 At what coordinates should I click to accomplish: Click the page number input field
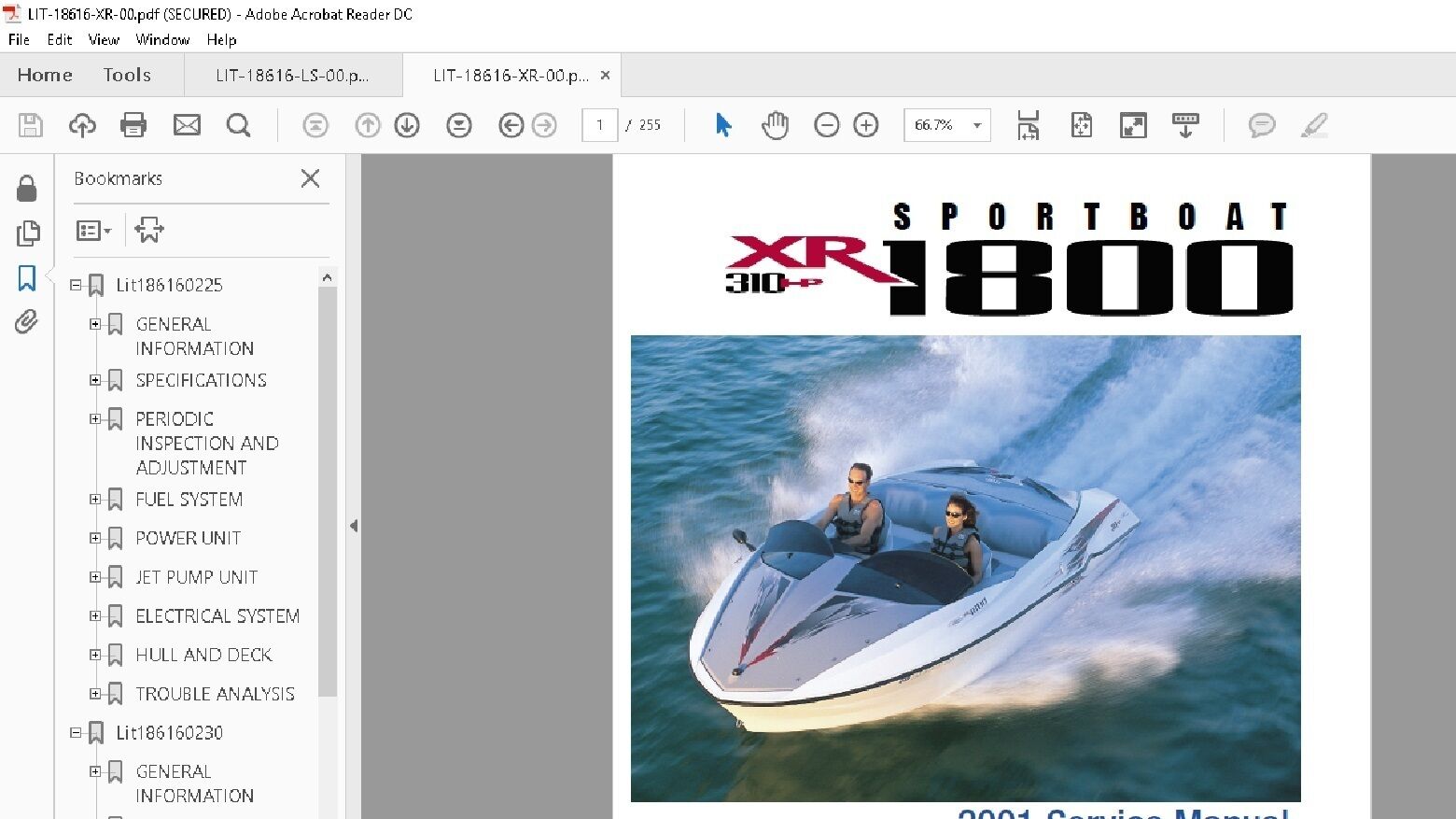599,125
